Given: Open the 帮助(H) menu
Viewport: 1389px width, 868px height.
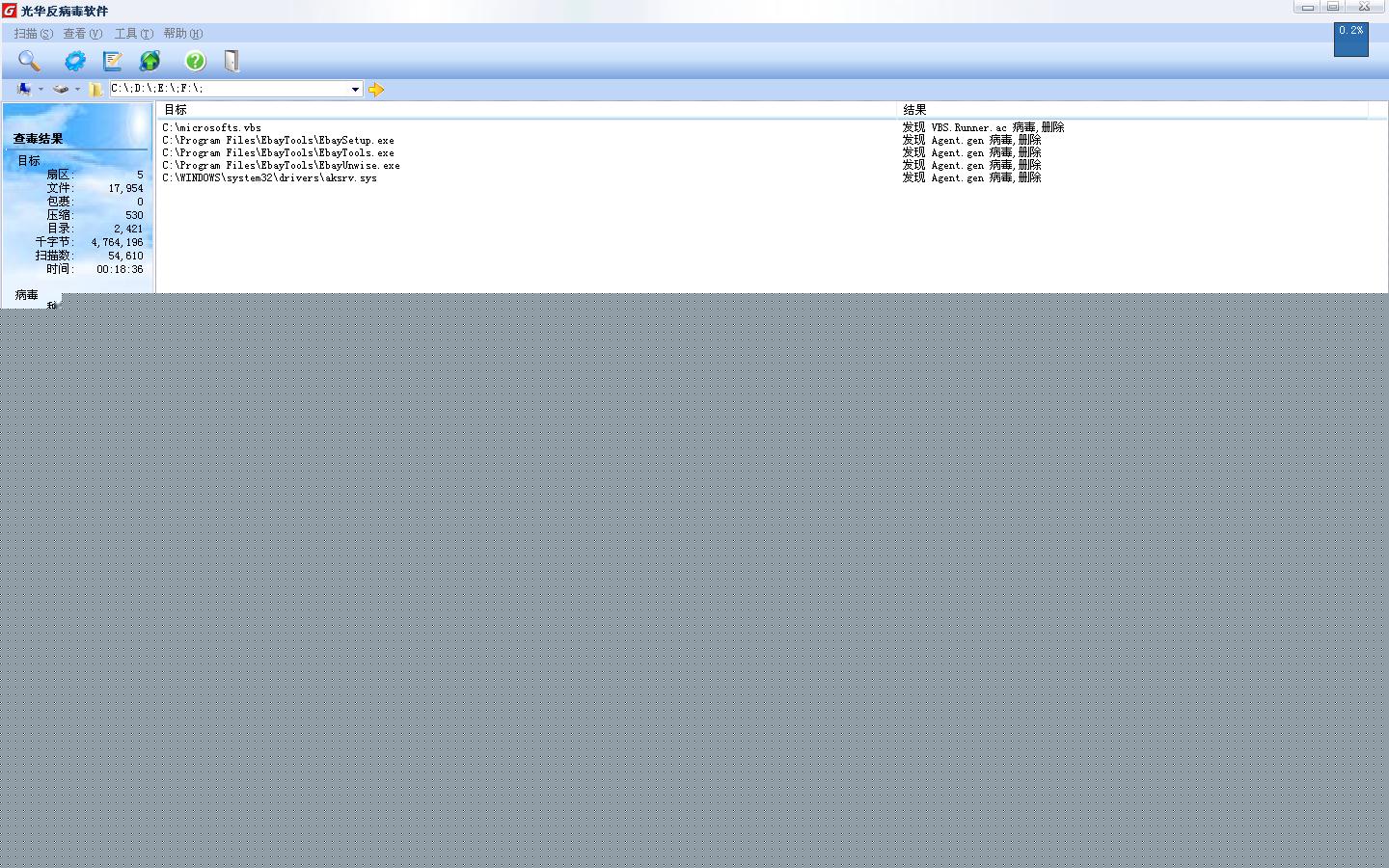Looking at the screenshot, I should [x=182, y=34].
